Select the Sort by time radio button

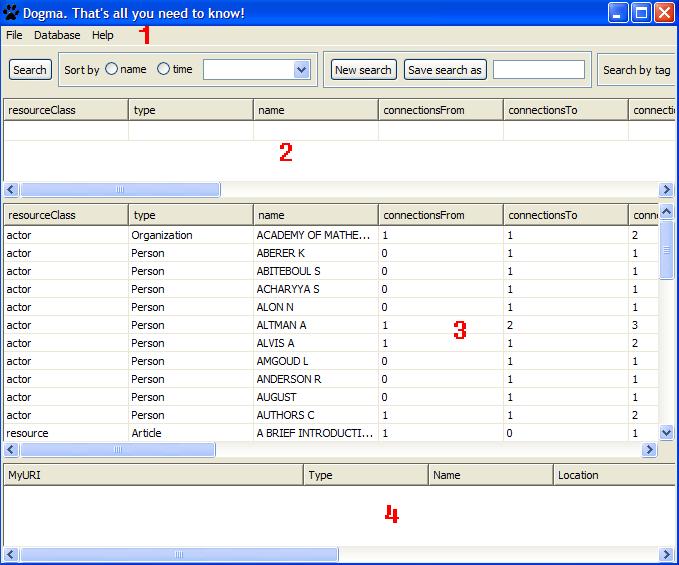(164, 69)
